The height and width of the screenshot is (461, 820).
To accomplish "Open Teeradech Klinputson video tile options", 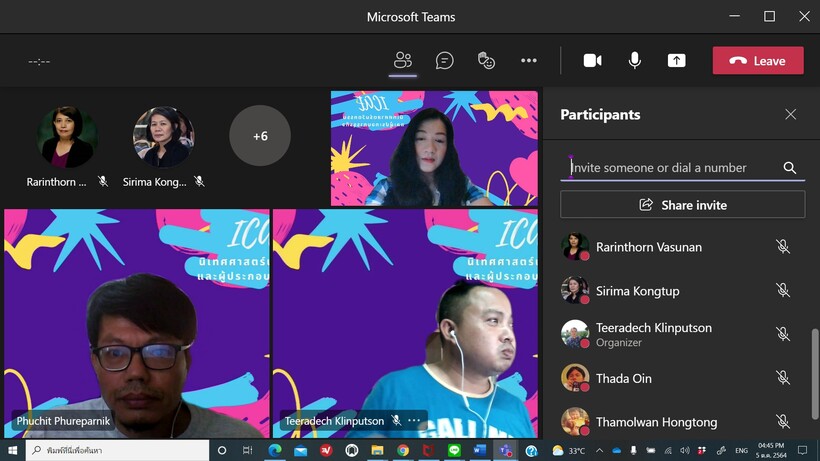I will pos(413,421).
